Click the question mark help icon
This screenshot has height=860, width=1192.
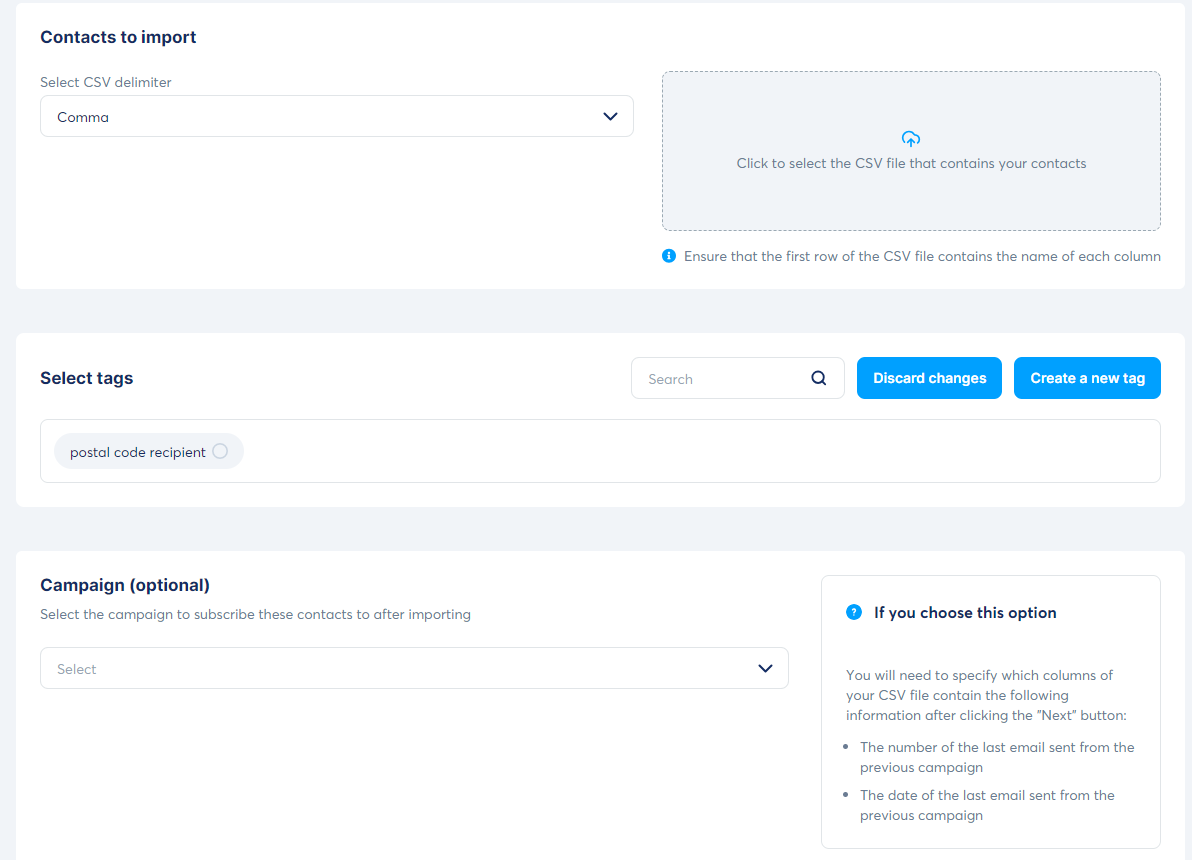pyautogui.click(x=854, y=612)
